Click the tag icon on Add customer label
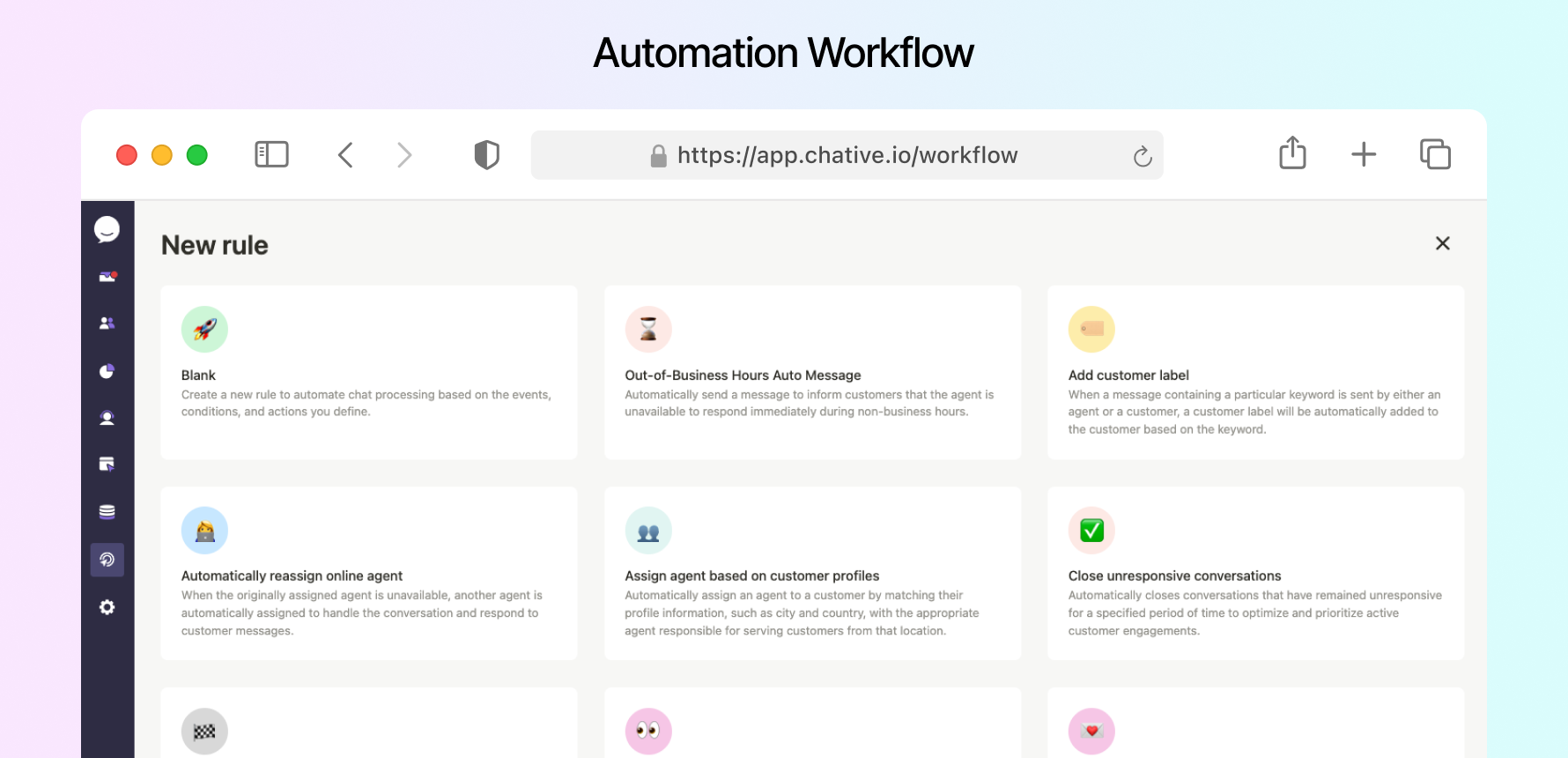Screen dimensions: 1568x758 [1091, 330]
